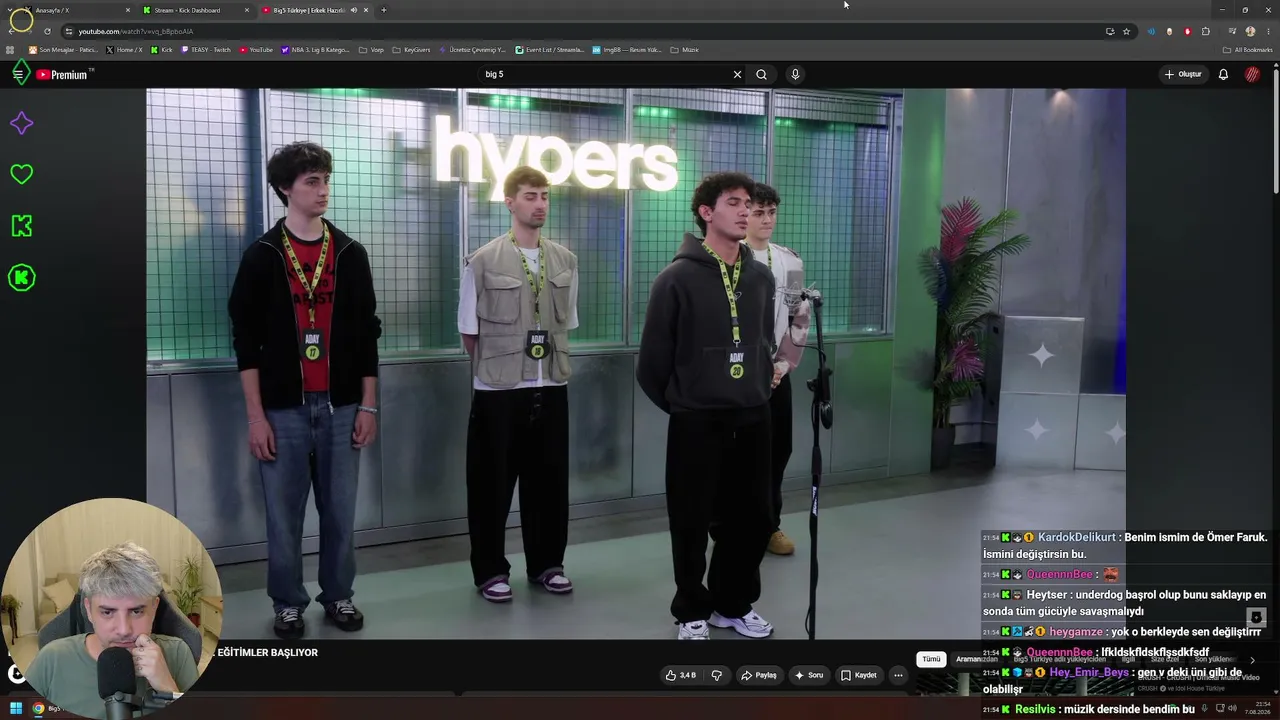Expand the KeyGivers bookmarks folder
Image resolution: width=1280 pixels, height=720 pixels.
[x=411, y=50]
